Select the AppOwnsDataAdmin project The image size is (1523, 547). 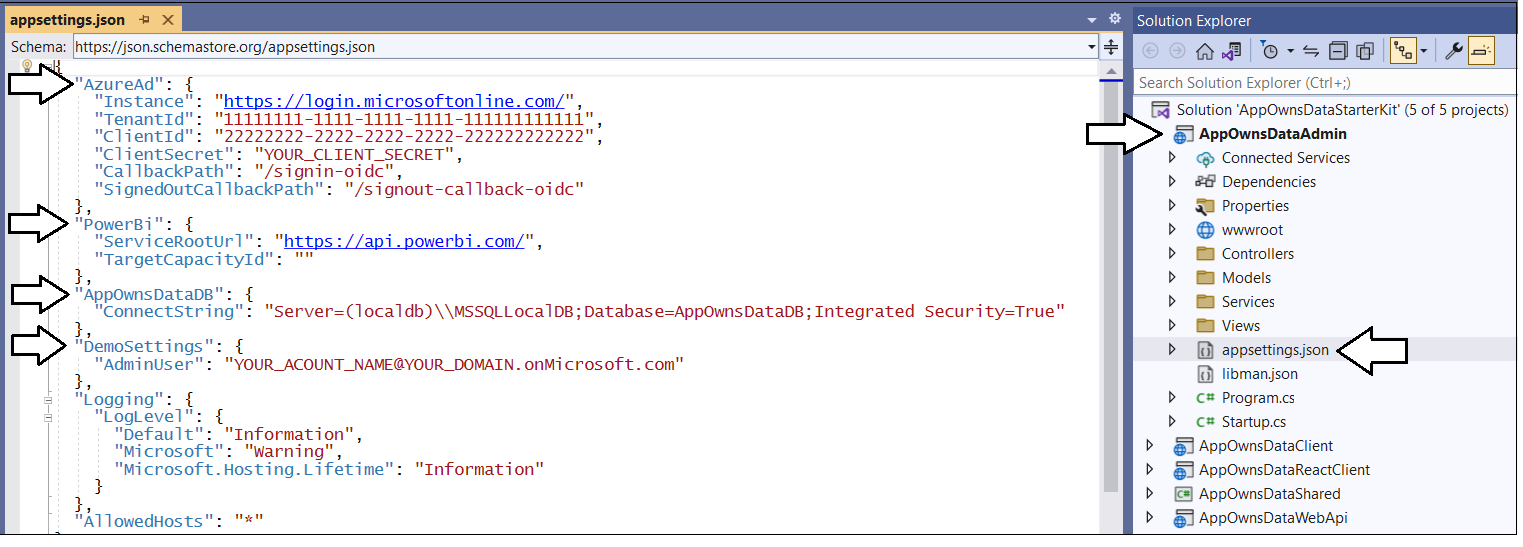point(1273,134)
